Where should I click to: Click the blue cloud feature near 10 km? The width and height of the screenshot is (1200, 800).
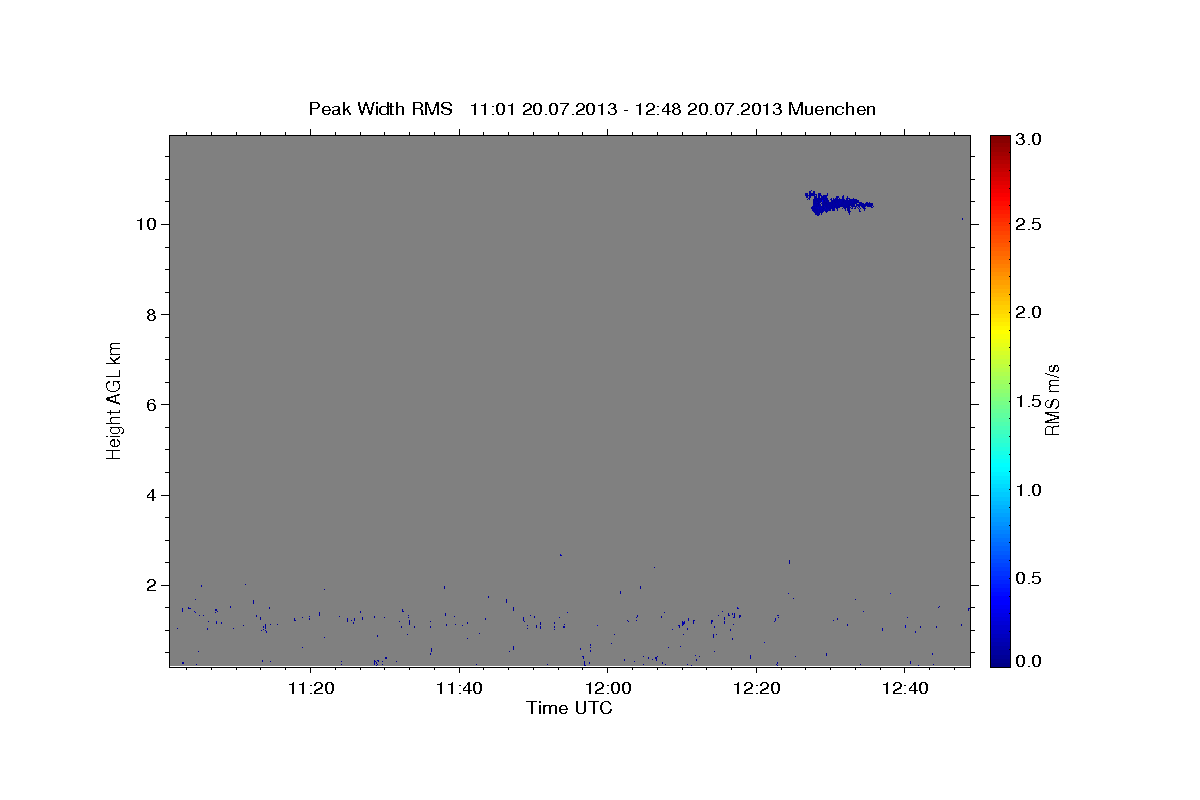(x=838, y=203)
